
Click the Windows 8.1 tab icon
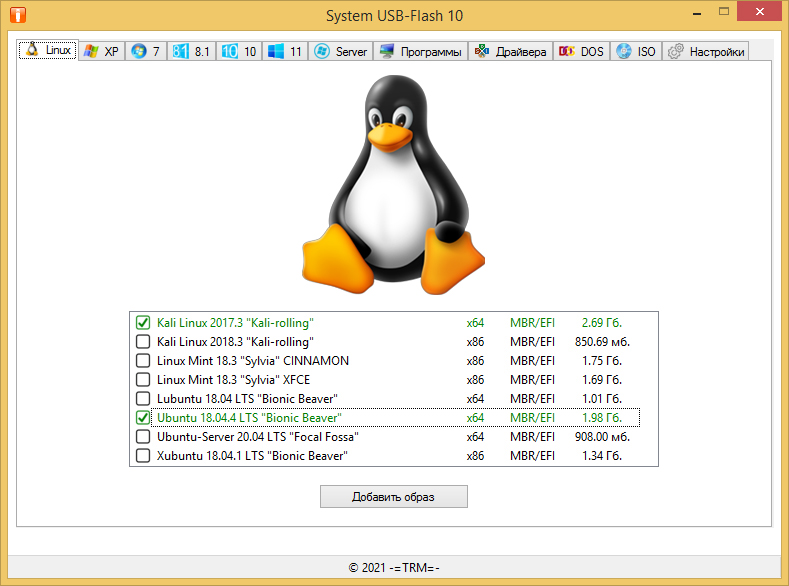pos(180,51)
